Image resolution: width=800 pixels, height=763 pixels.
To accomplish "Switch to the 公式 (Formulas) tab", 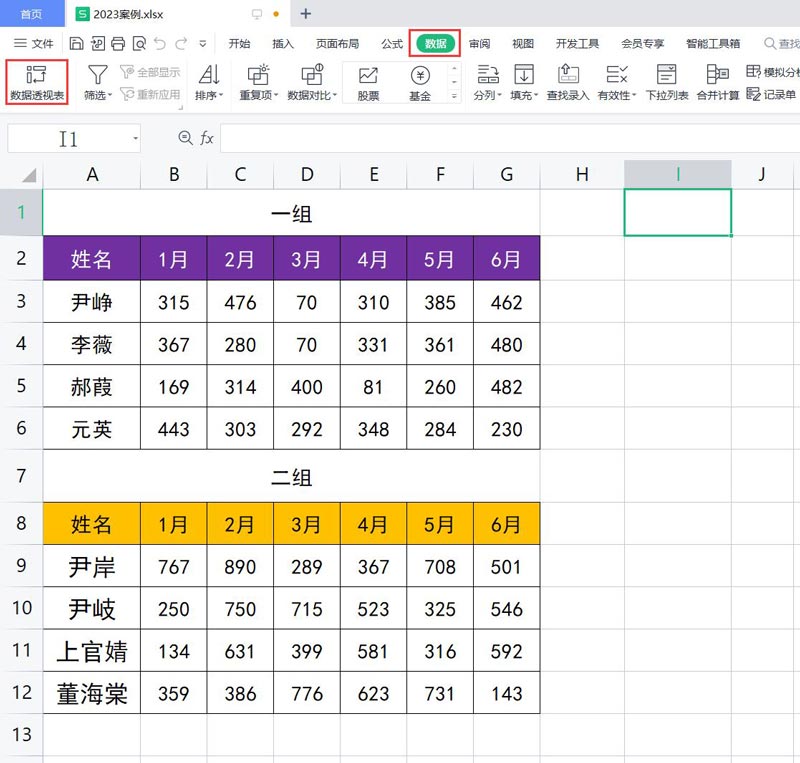I will click(x=392, y=43).
